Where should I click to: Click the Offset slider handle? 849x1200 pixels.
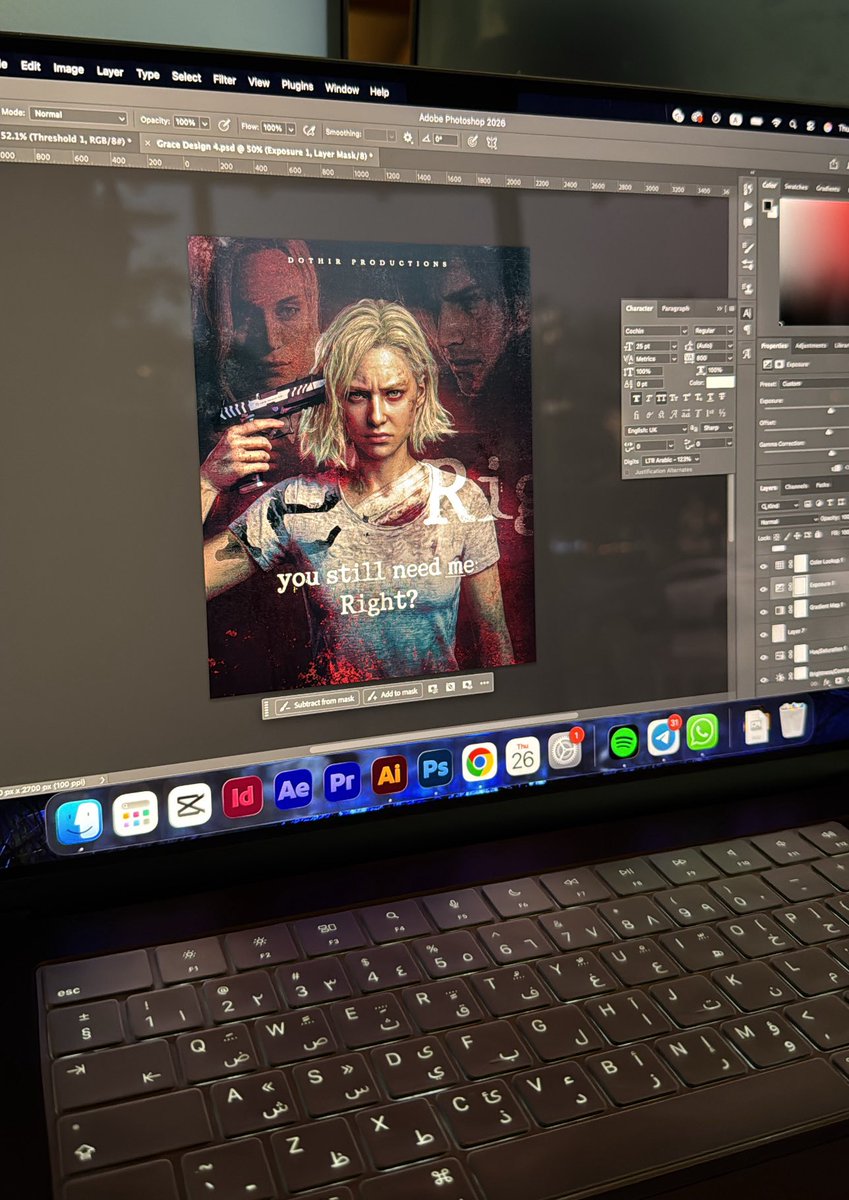(x=828, y=432)
